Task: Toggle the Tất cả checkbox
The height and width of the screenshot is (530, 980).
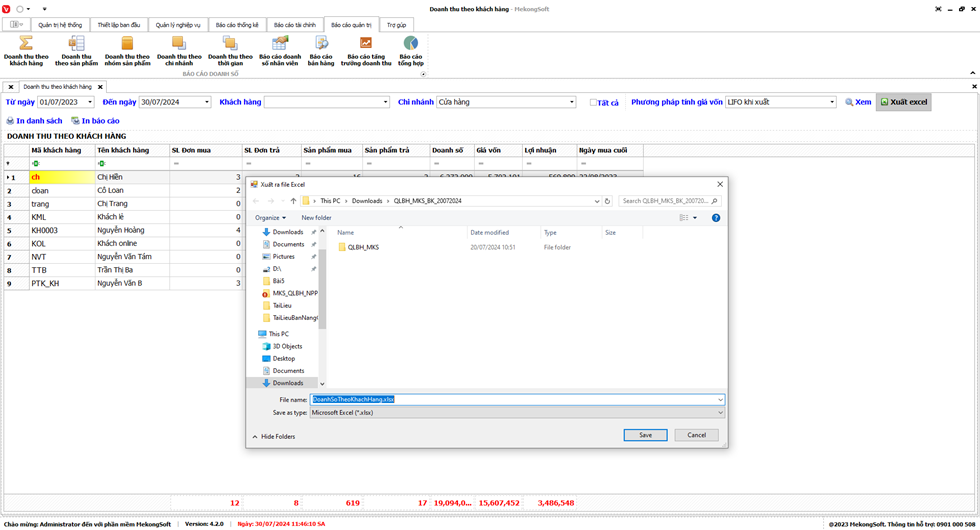Action: click(x=593, y=102)
